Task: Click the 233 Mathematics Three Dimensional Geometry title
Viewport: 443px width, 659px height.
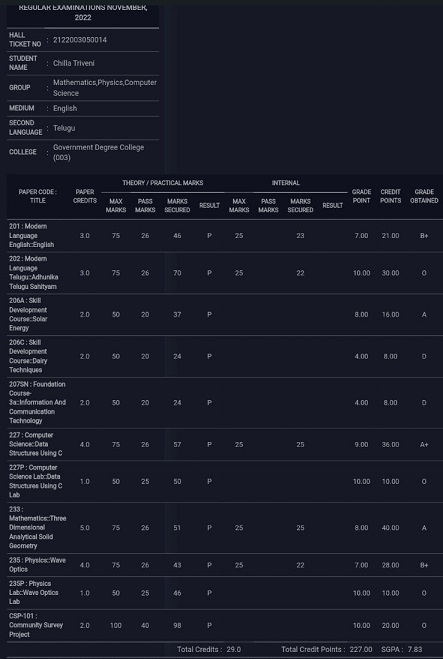Action: click(37, 527)
